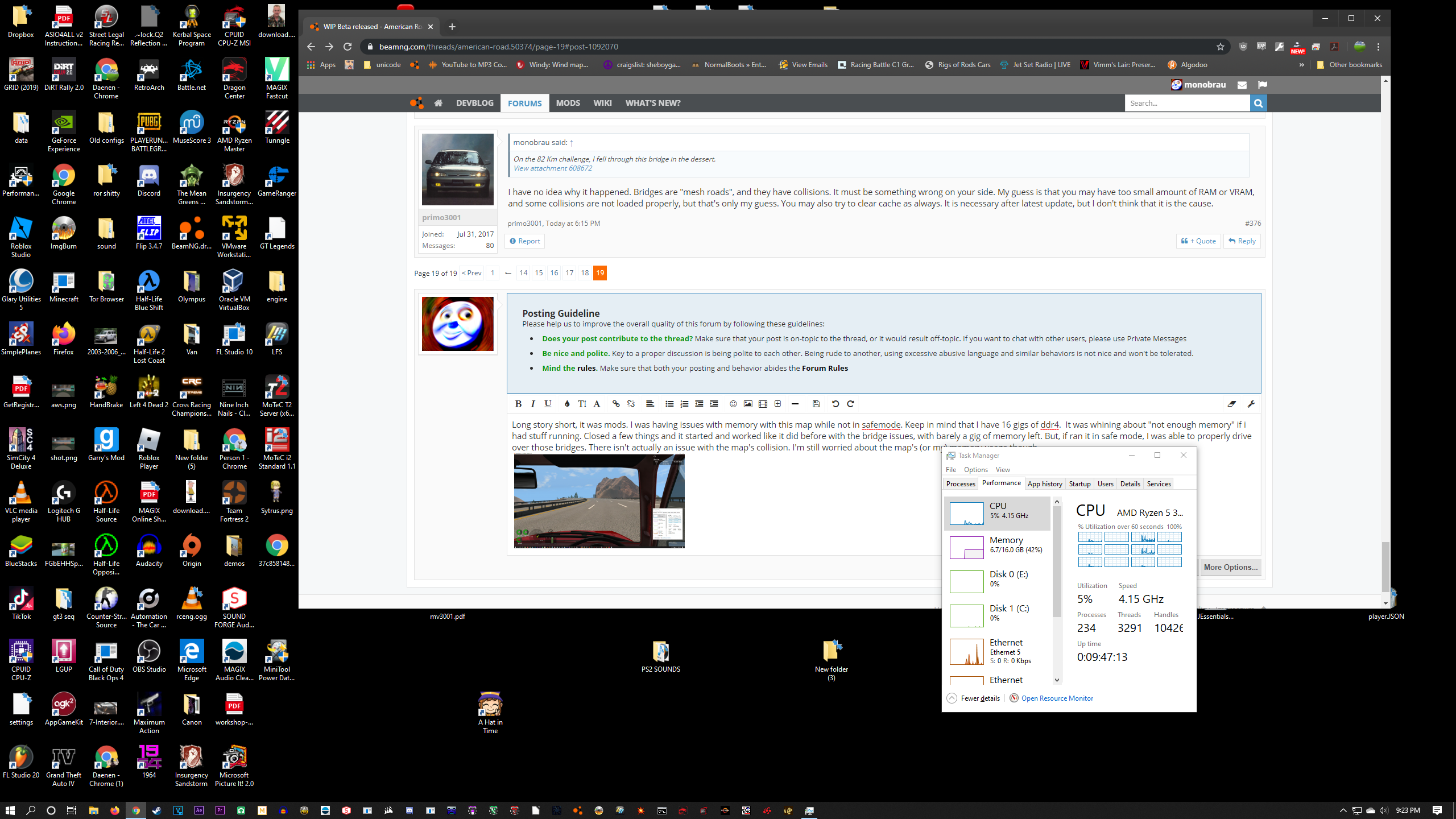Click the forum search magnifier button
Screen dimensions: 1456x819
click(1258, 103)
